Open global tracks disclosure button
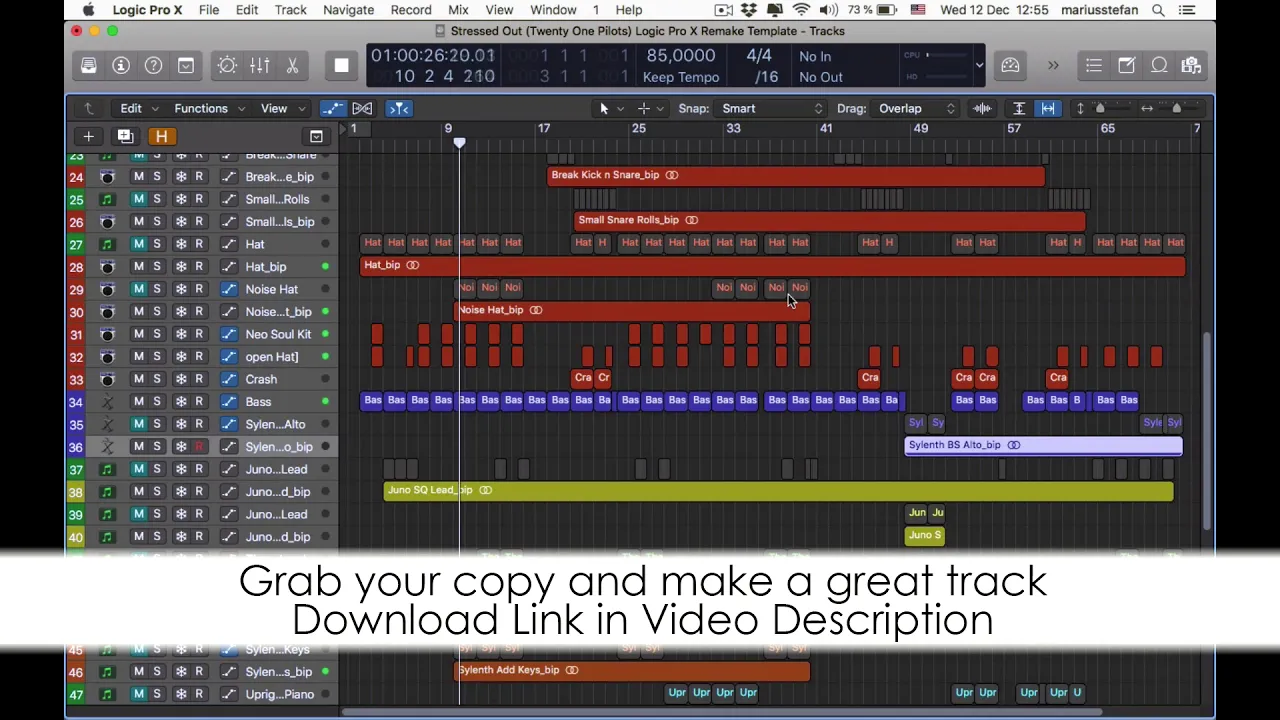This screenshot has width=1280, height=720. pyautogui.click(x=316, y=137)
